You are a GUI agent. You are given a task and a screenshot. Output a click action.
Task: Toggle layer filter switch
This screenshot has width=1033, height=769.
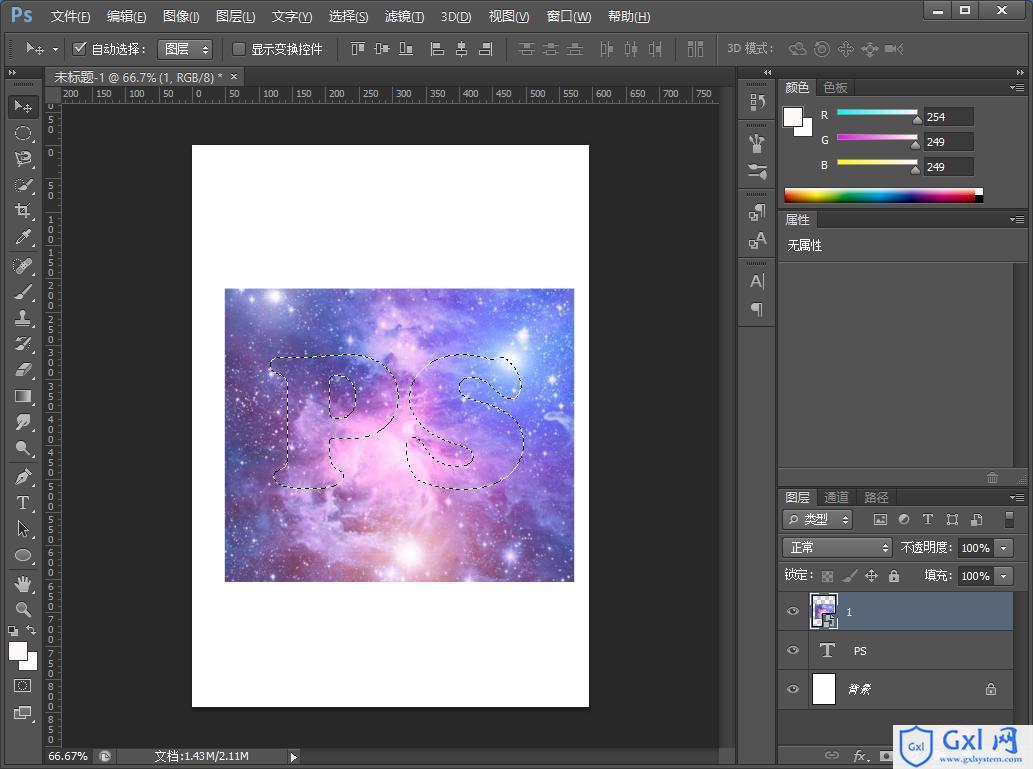(x=1009, y=519)
